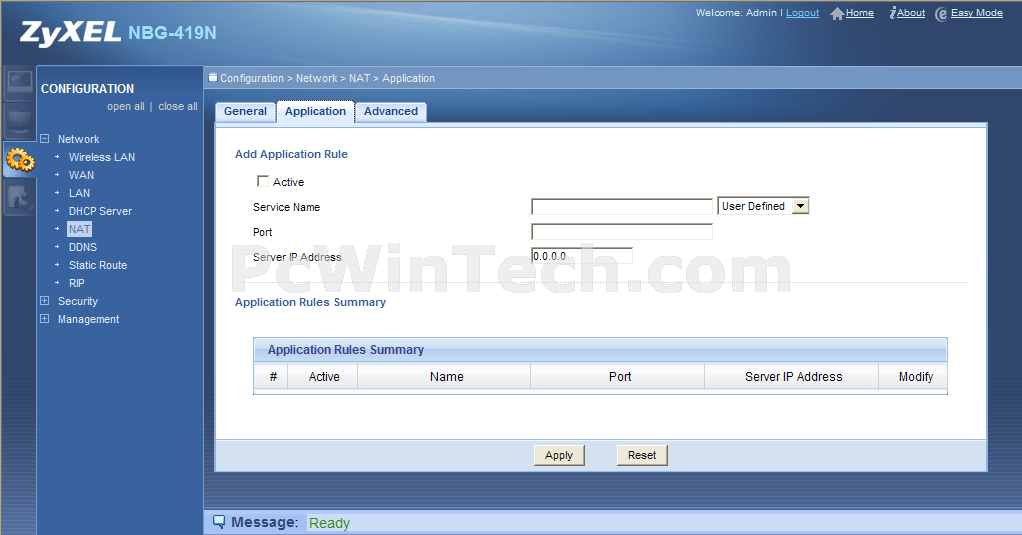This screenshot has height=535, width=1022.
Task: Open Static Route in the tree
Action: [x=98, y=265]
